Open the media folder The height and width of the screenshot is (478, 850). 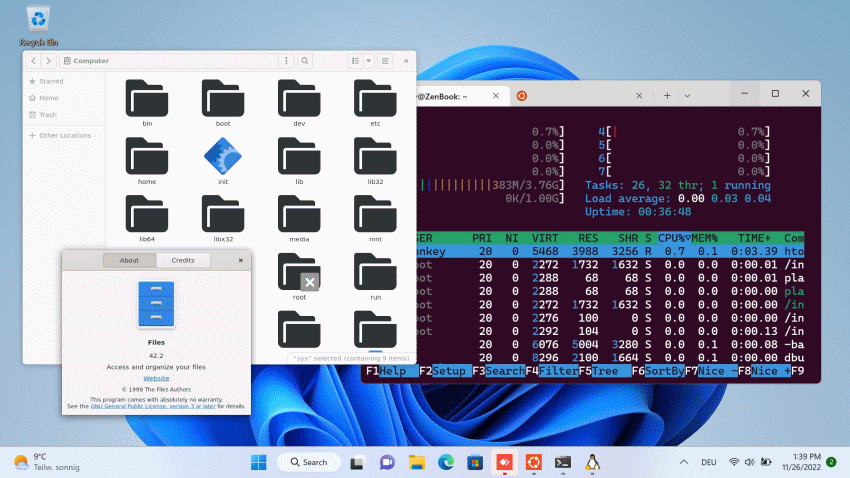[x=299, y=218]
